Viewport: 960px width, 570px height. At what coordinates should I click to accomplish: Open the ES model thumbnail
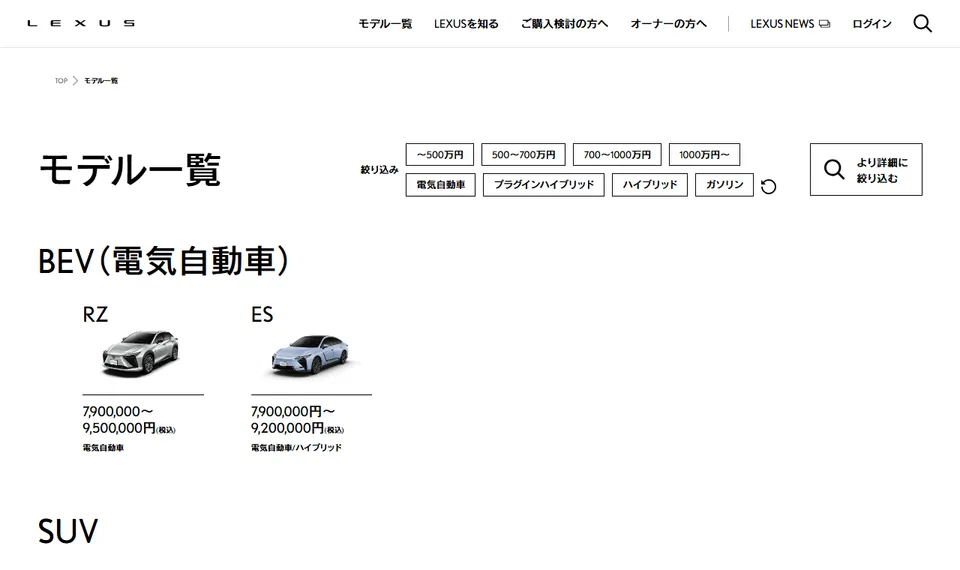point(310,354)
